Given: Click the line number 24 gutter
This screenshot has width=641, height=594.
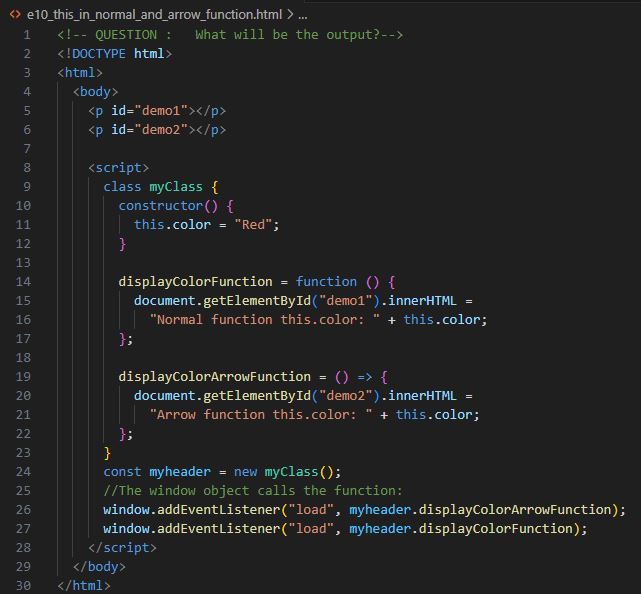Looking at the screenshot, I should (x=23, y=472).
